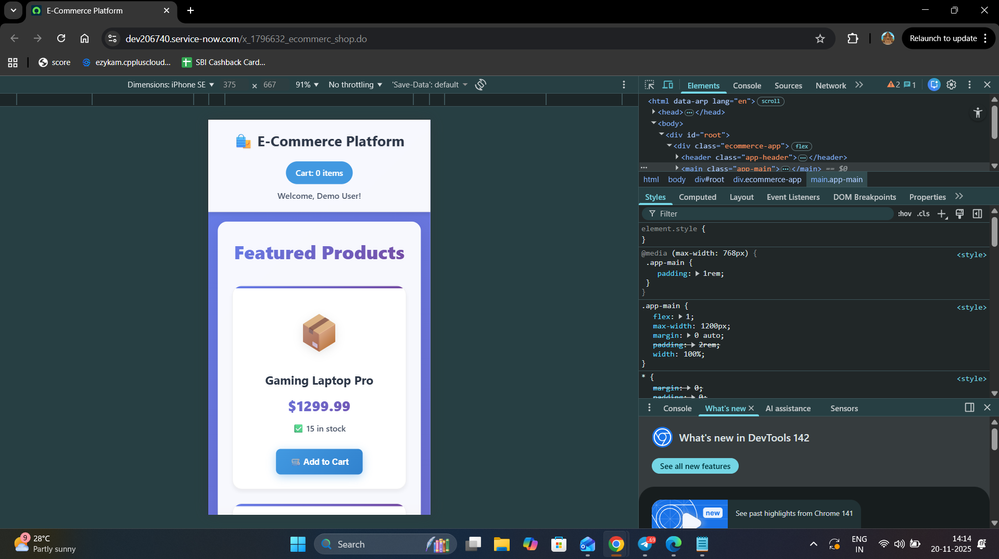
Task: Open the Dimensions: iPhone SE dropdown
Action: 171,85
